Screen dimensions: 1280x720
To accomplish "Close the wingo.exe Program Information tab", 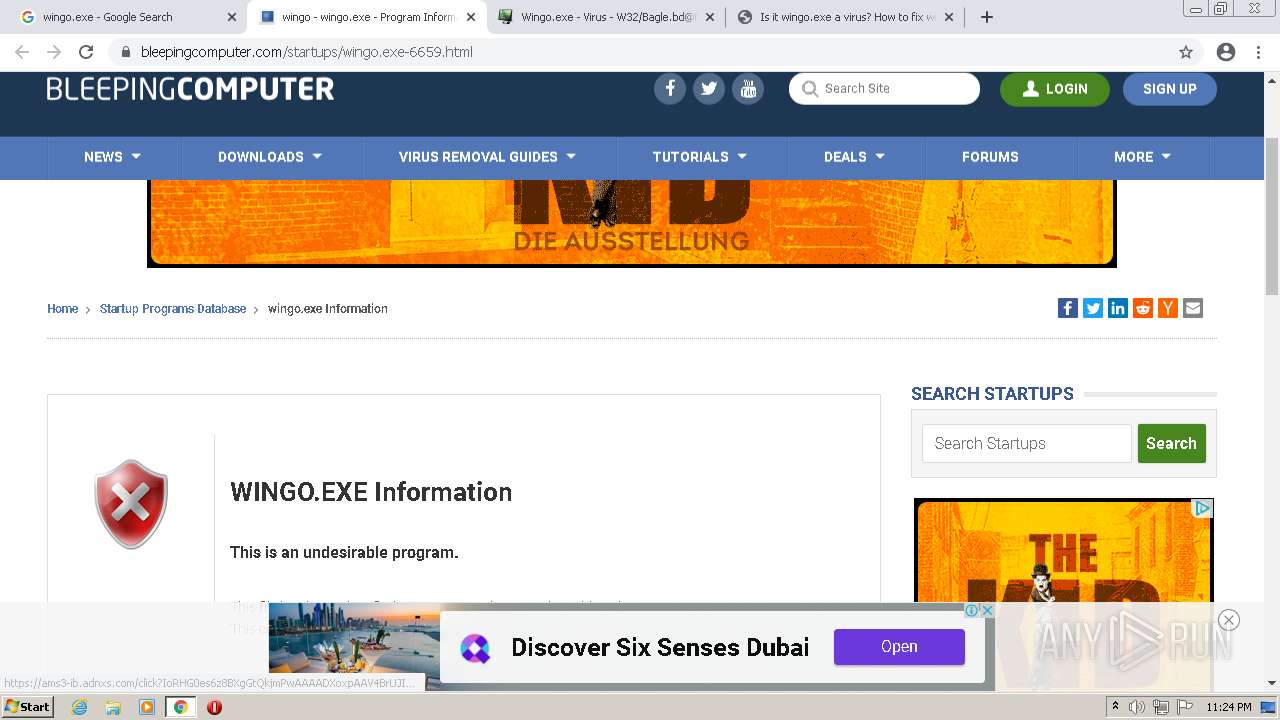I will (471, 17).
